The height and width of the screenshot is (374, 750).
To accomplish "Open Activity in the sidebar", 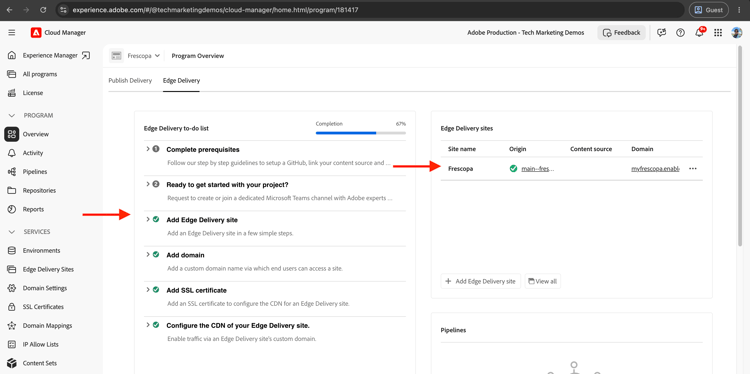I will (x=33, y=153).
